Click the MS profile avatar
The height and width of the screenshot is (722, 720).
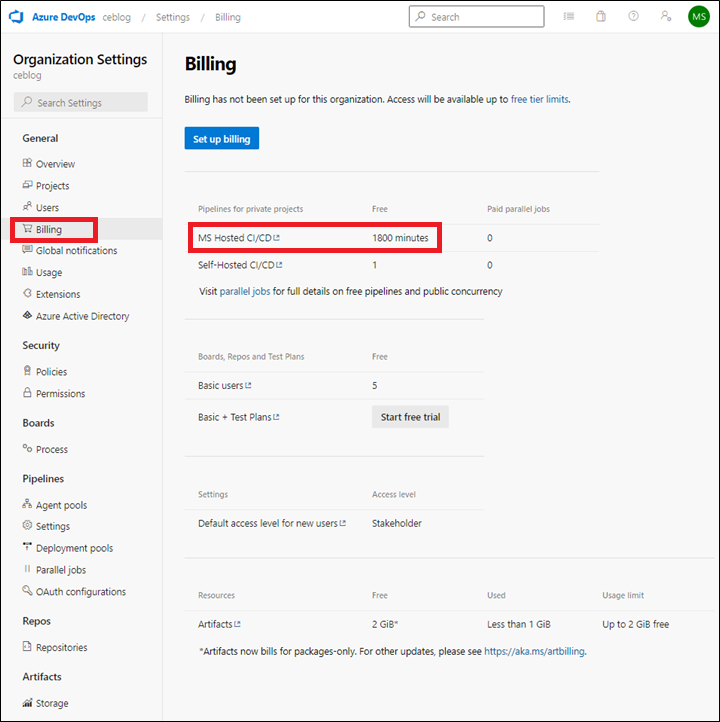tap(699, 17)
